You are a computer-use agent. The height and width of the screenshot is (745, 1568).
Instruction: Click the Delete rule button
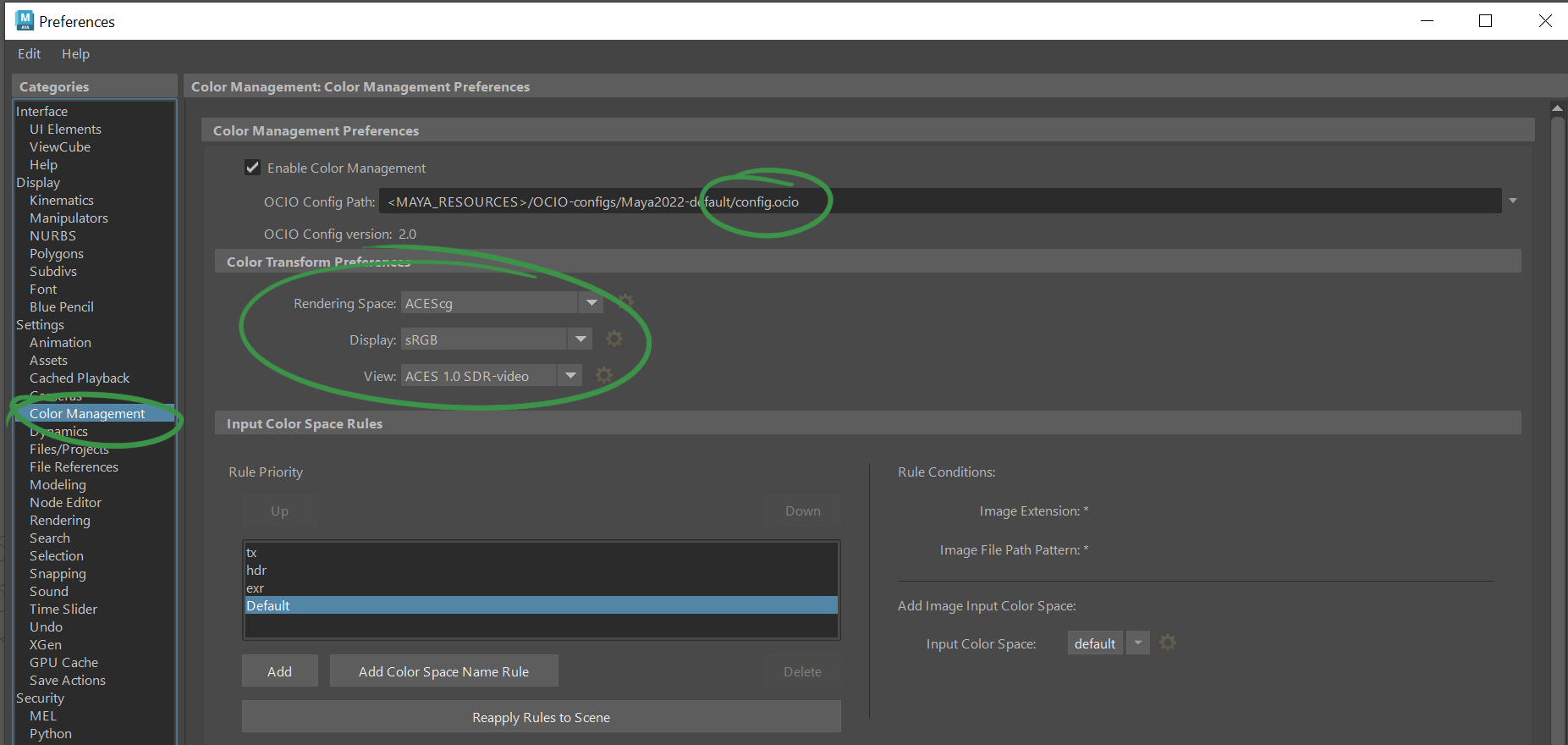803,671
